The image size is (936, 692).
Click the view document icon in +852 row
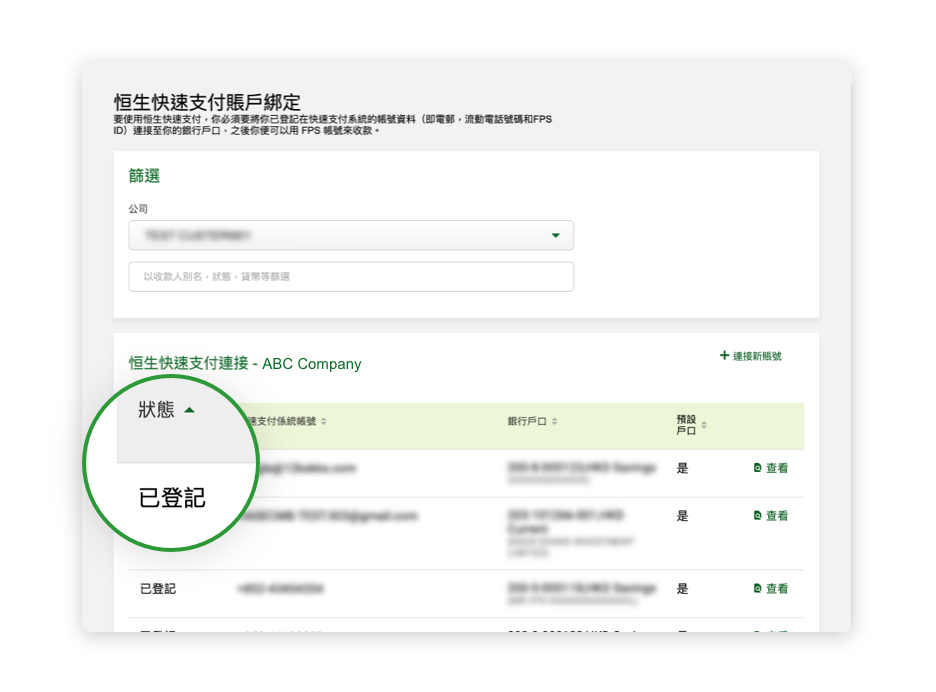coord(758,589)
